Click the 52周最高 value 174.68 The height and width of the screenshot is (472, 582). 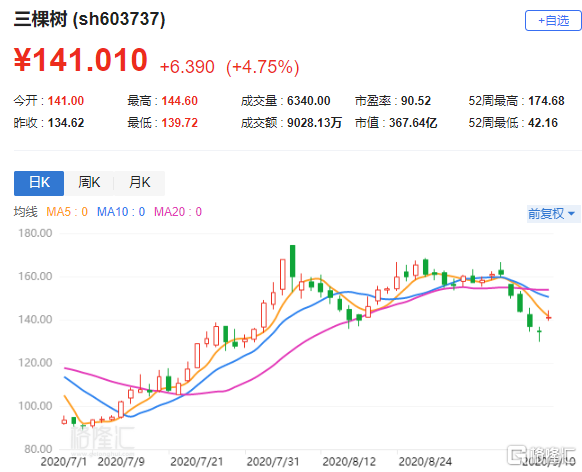(546, 101)
